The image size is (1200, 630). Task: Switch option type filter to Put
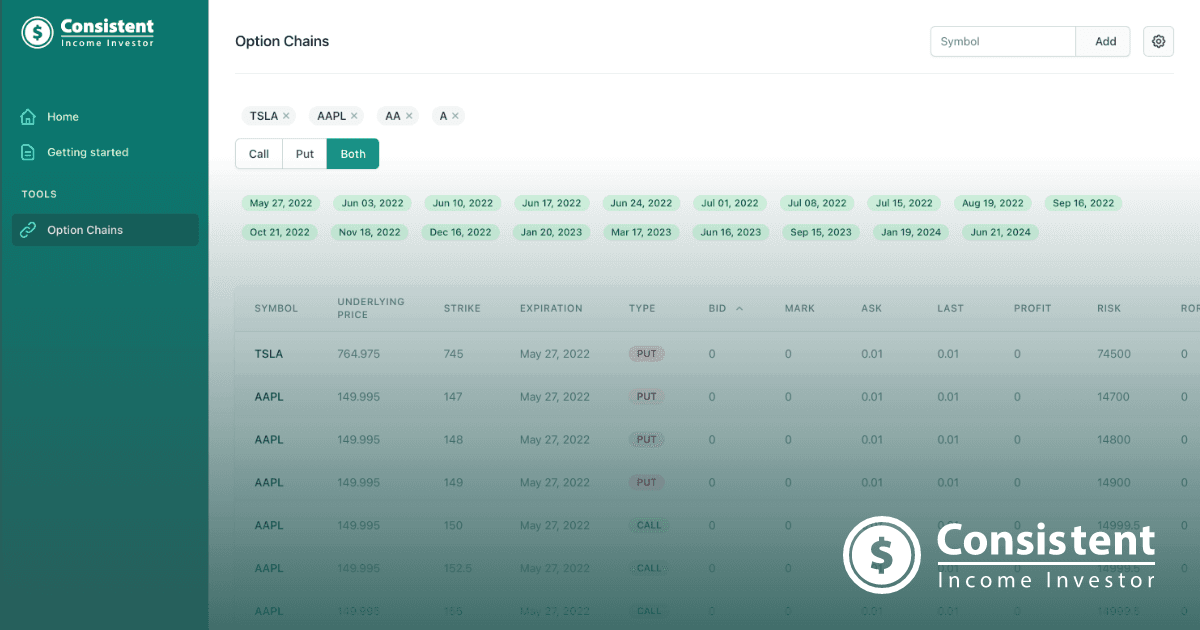304,153
